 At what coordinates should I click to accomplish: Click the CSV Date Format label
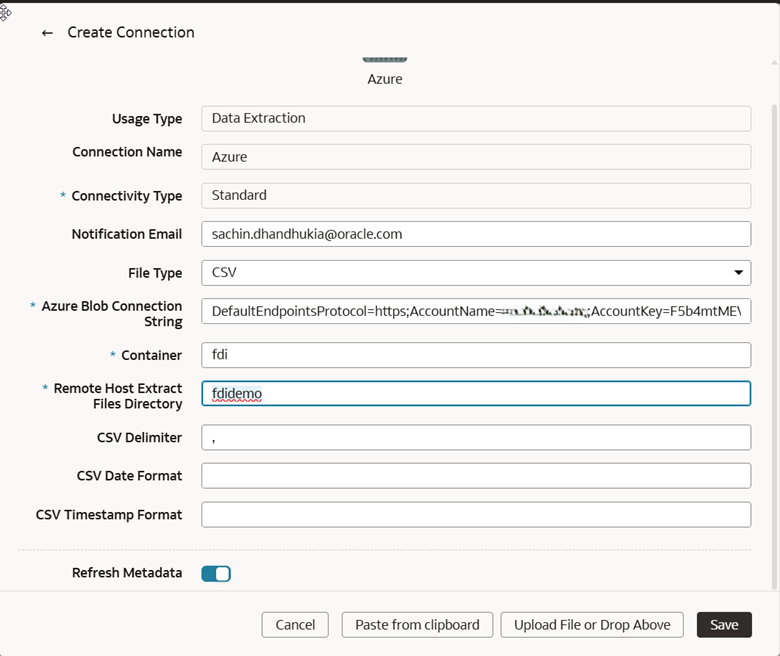tap(129, 476)
